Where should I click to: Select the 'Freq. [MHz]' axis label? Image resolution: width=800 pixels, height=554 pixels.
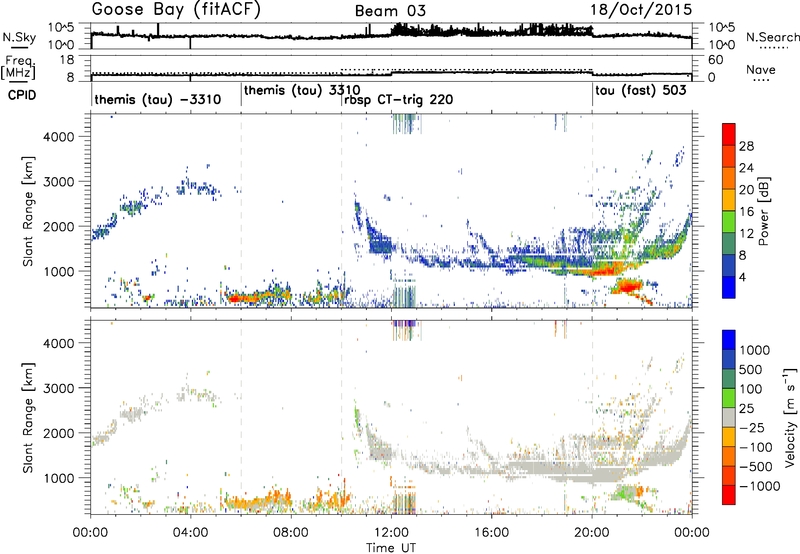click(18, 68)
